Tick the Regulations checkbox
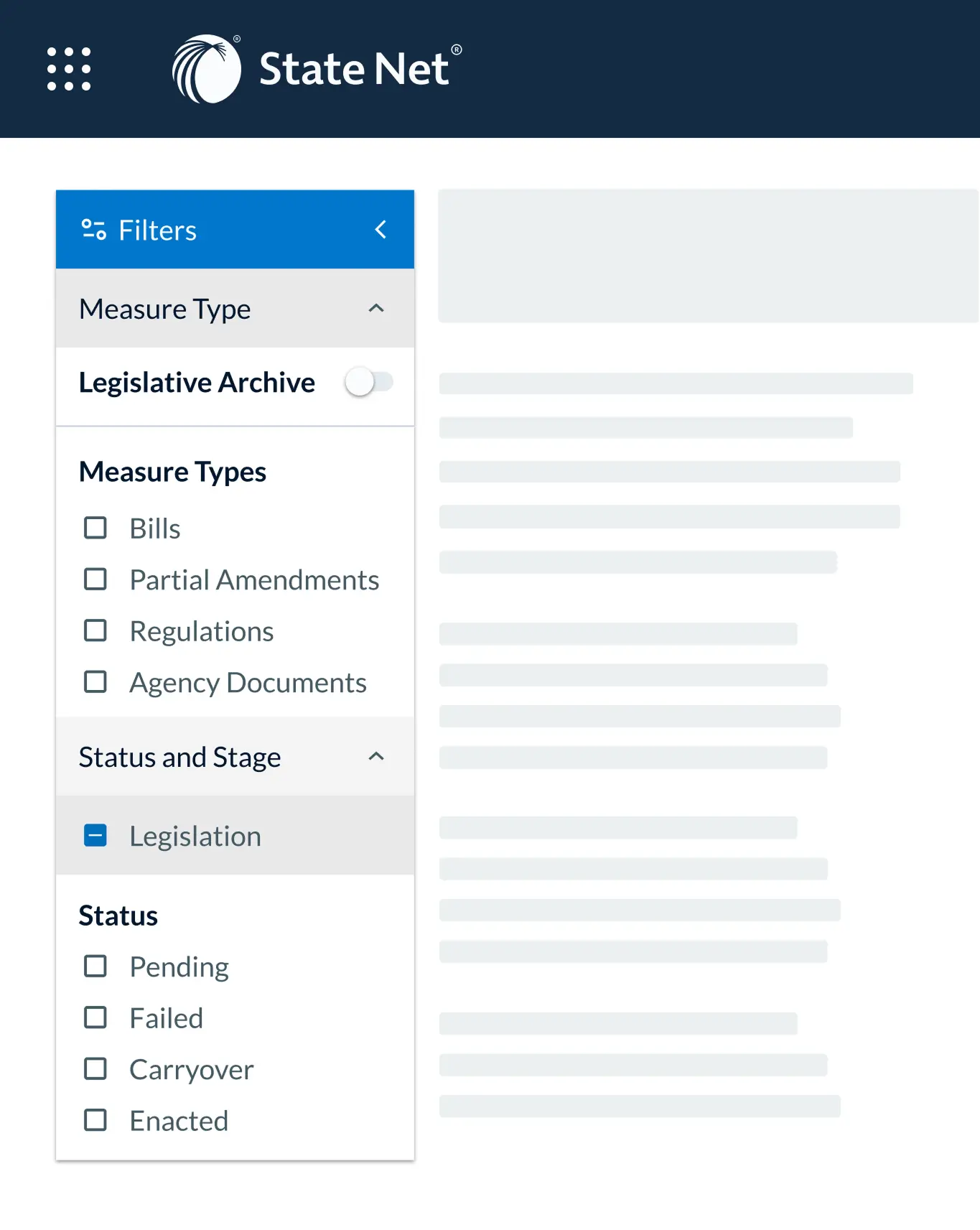 tap(95, 630)
